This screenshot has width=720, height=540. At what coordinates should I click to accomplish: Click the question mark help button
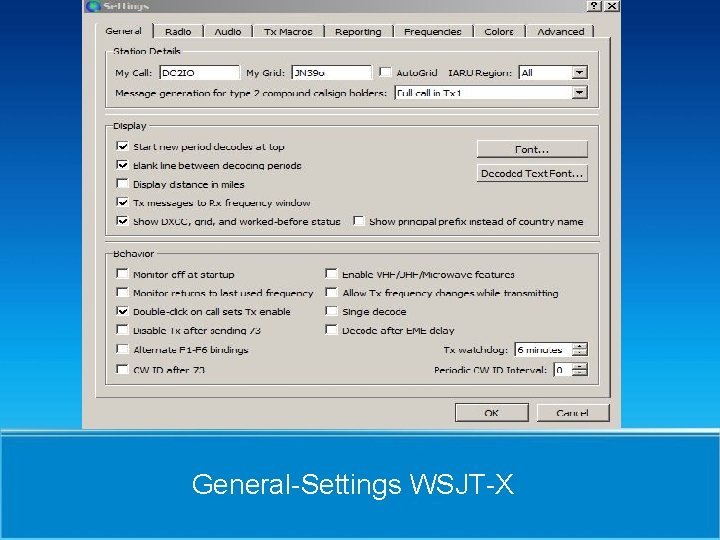tap(594, 6)
